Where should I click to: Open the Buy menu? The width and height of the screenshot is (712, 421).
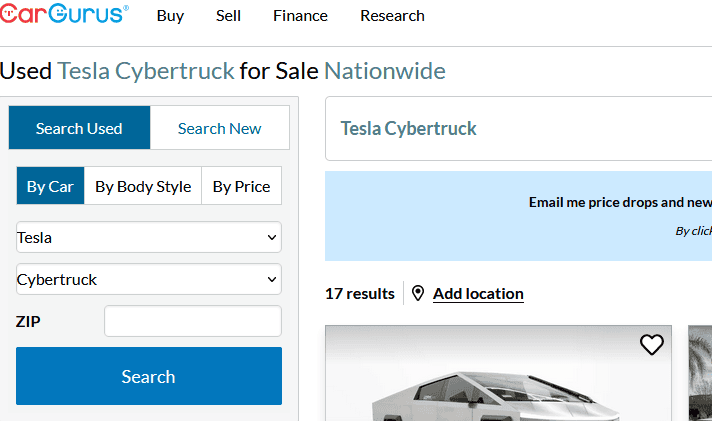[x=170, y=16]
